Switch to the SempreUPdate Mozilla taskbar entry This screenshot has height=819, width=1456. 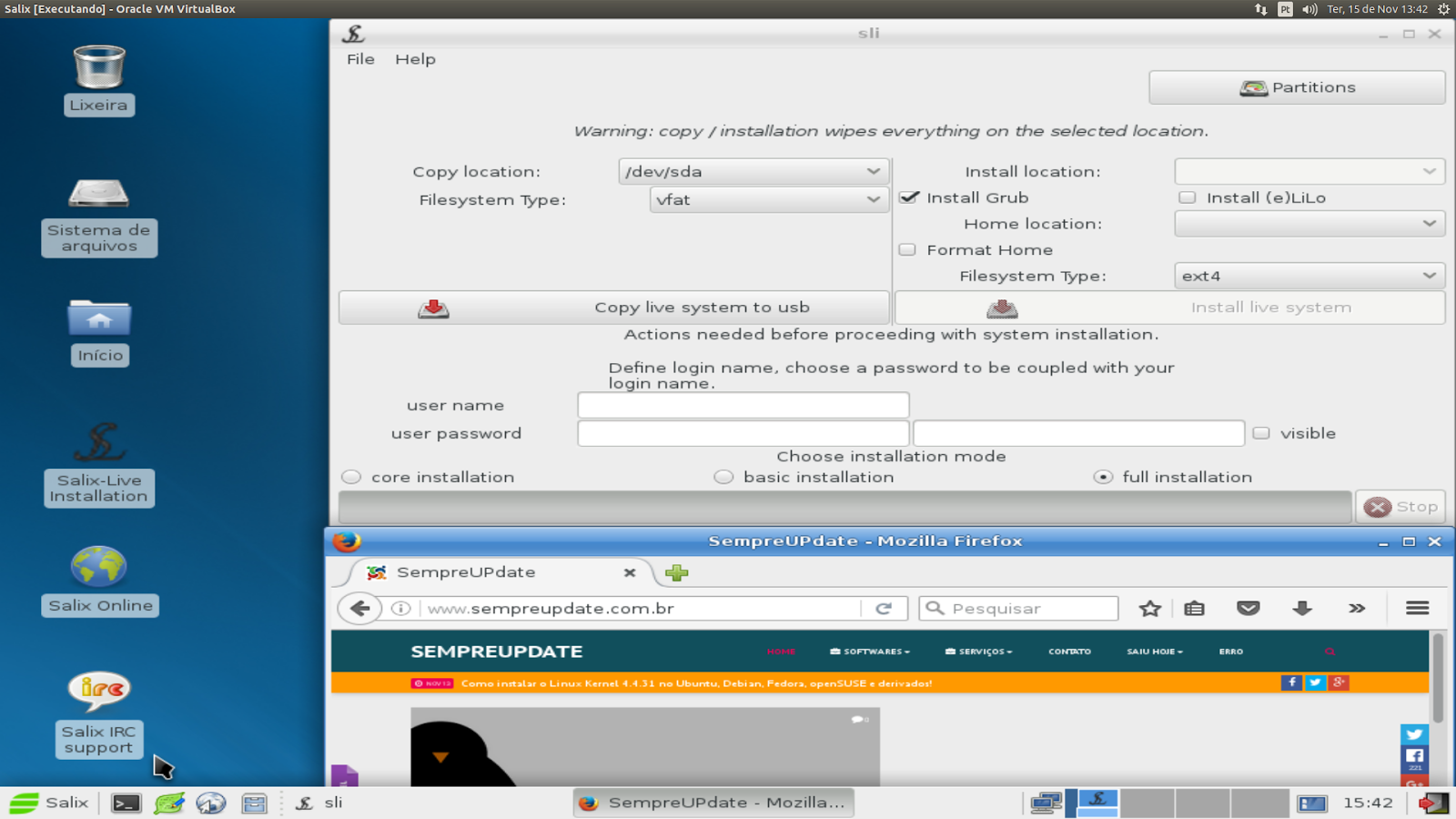click(x=713, y=803)
